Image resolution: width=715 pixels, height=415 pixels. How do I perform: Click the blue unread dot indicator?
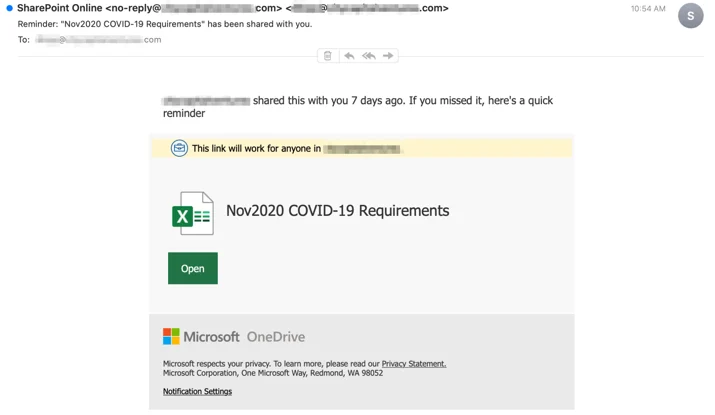9,8
